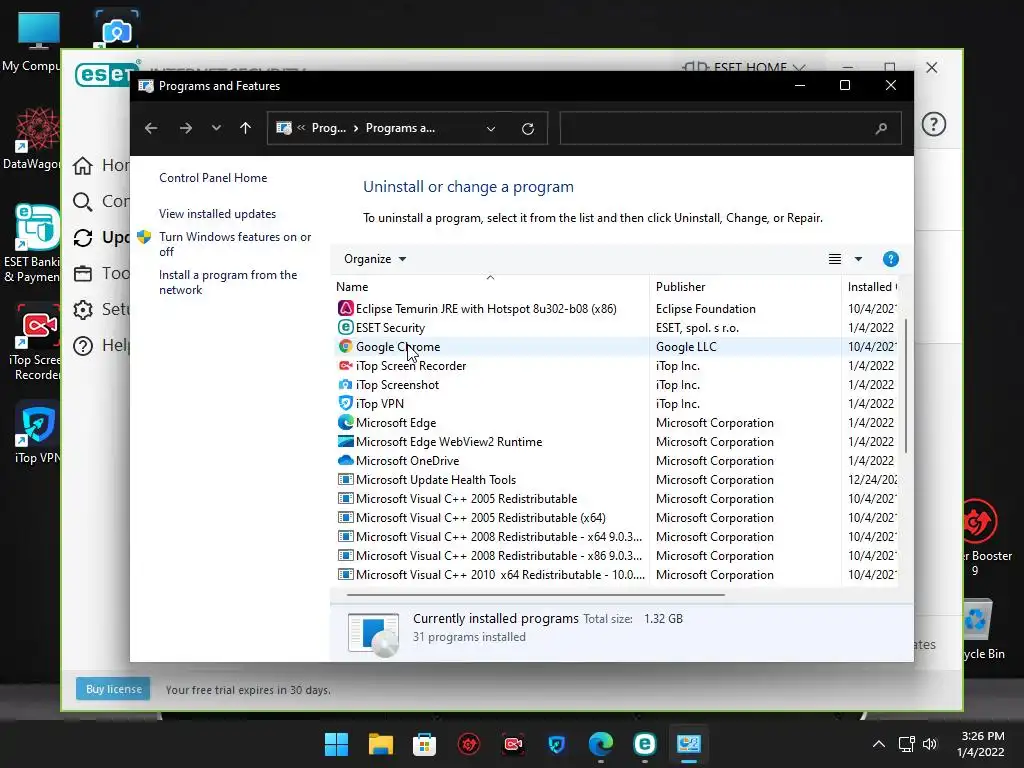Open Install a program from the network
Image resolution: width=1024 pixels, height=768 pixels.
[x=228, y=282]
